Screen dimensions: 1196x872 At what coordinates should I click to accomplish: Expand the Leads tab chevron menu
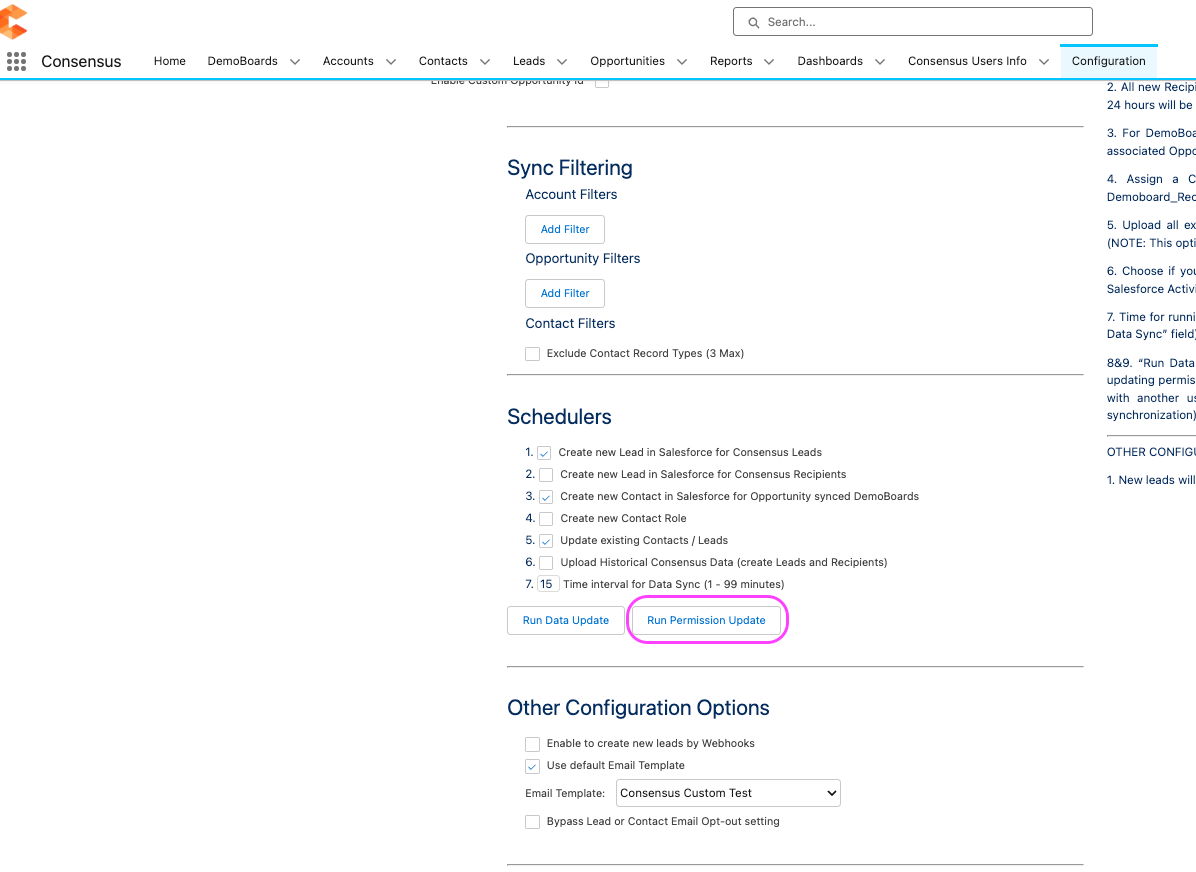point(562,62)
